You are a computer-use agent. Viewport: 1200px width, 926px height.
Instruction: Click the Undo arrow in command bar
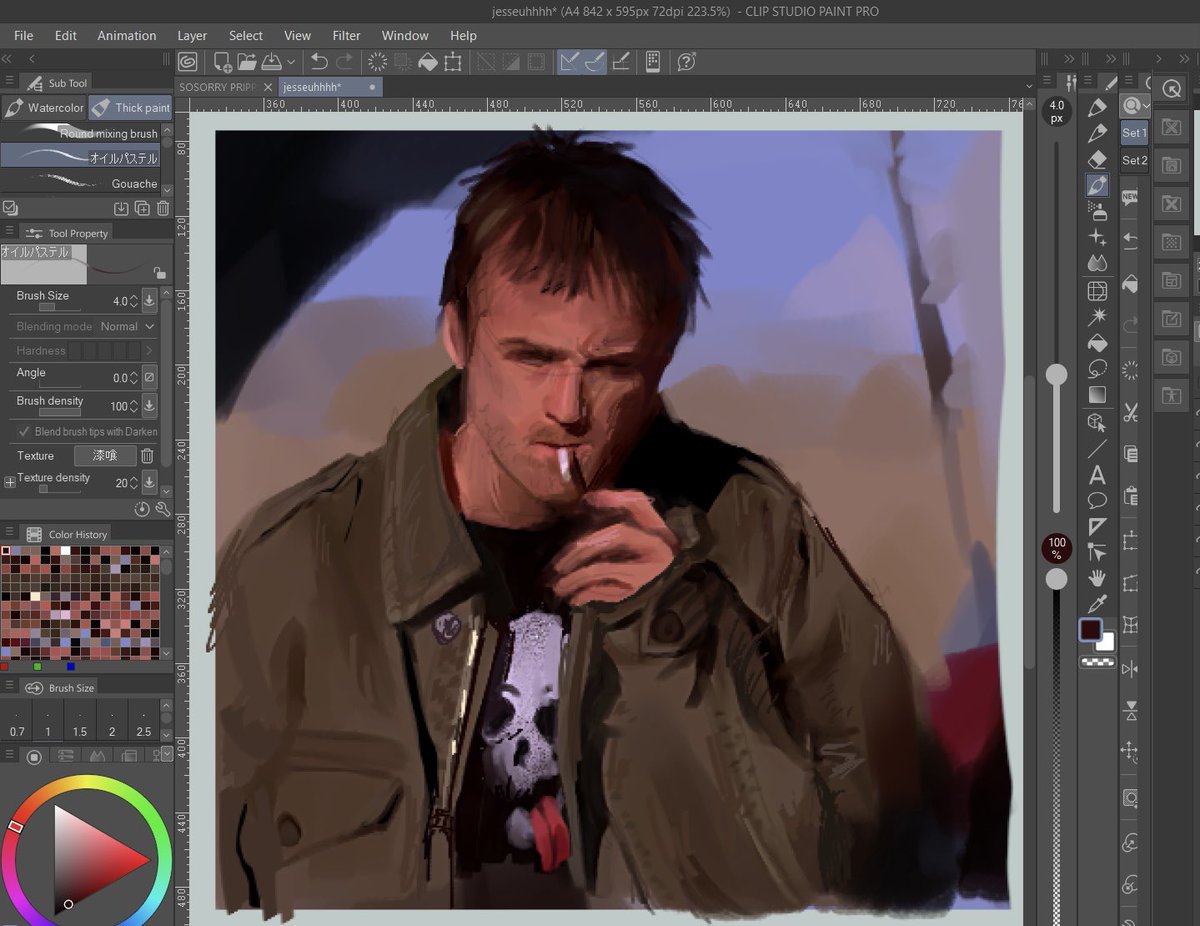319,62
